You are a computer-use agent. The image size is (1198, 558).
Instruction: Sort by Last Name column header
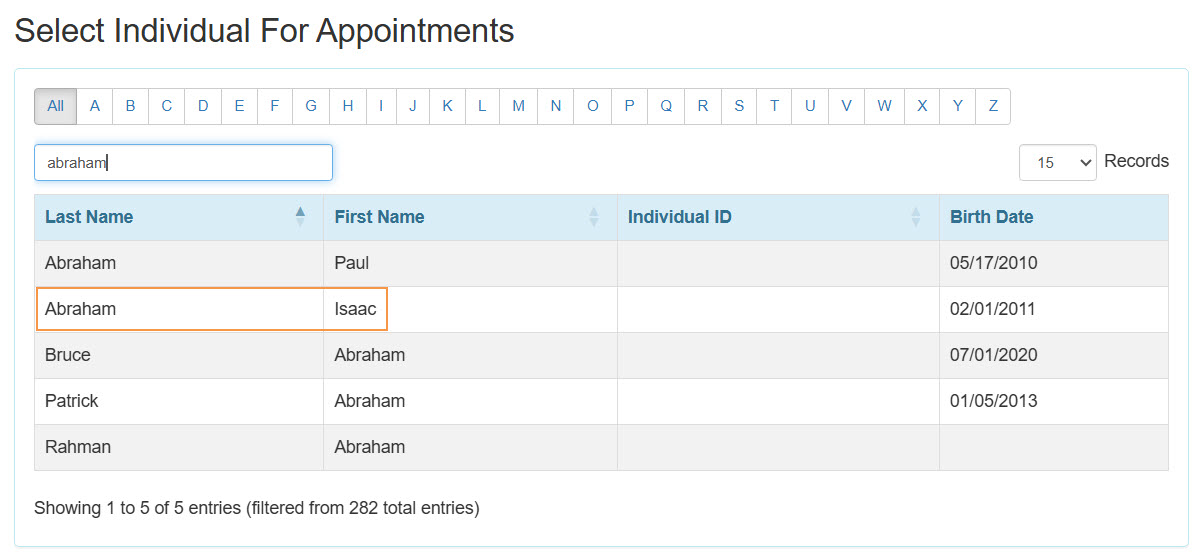pyautogui.click(x=89, y=217)
